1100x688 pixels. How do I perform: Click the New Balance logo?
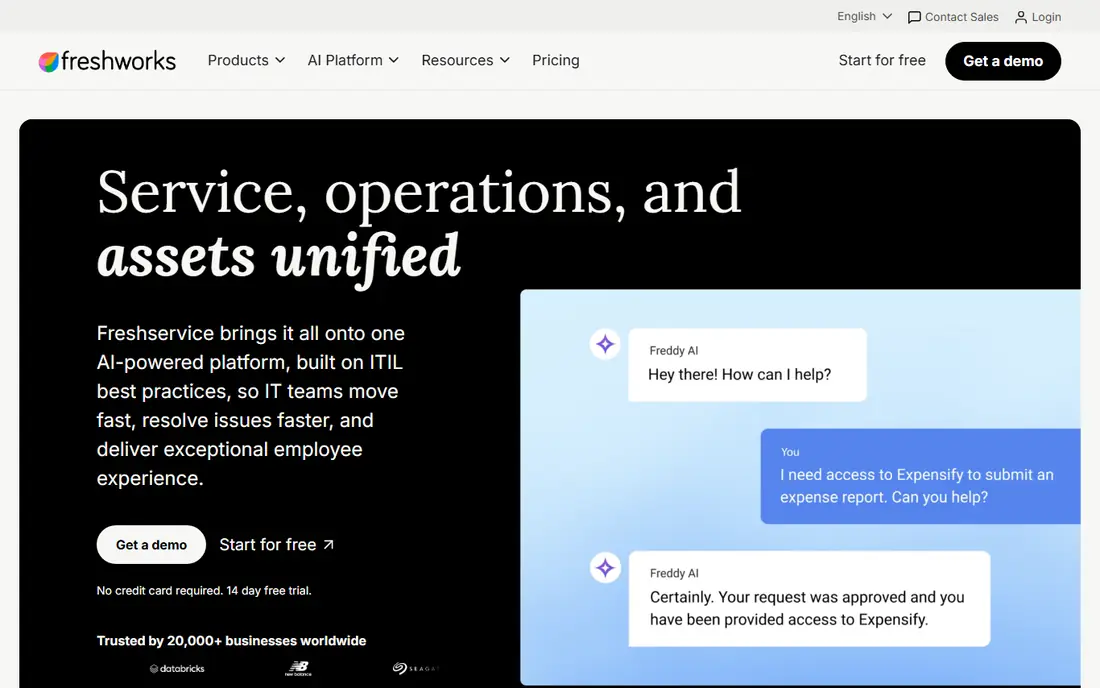pyautogui.click(x=298, y=668)
